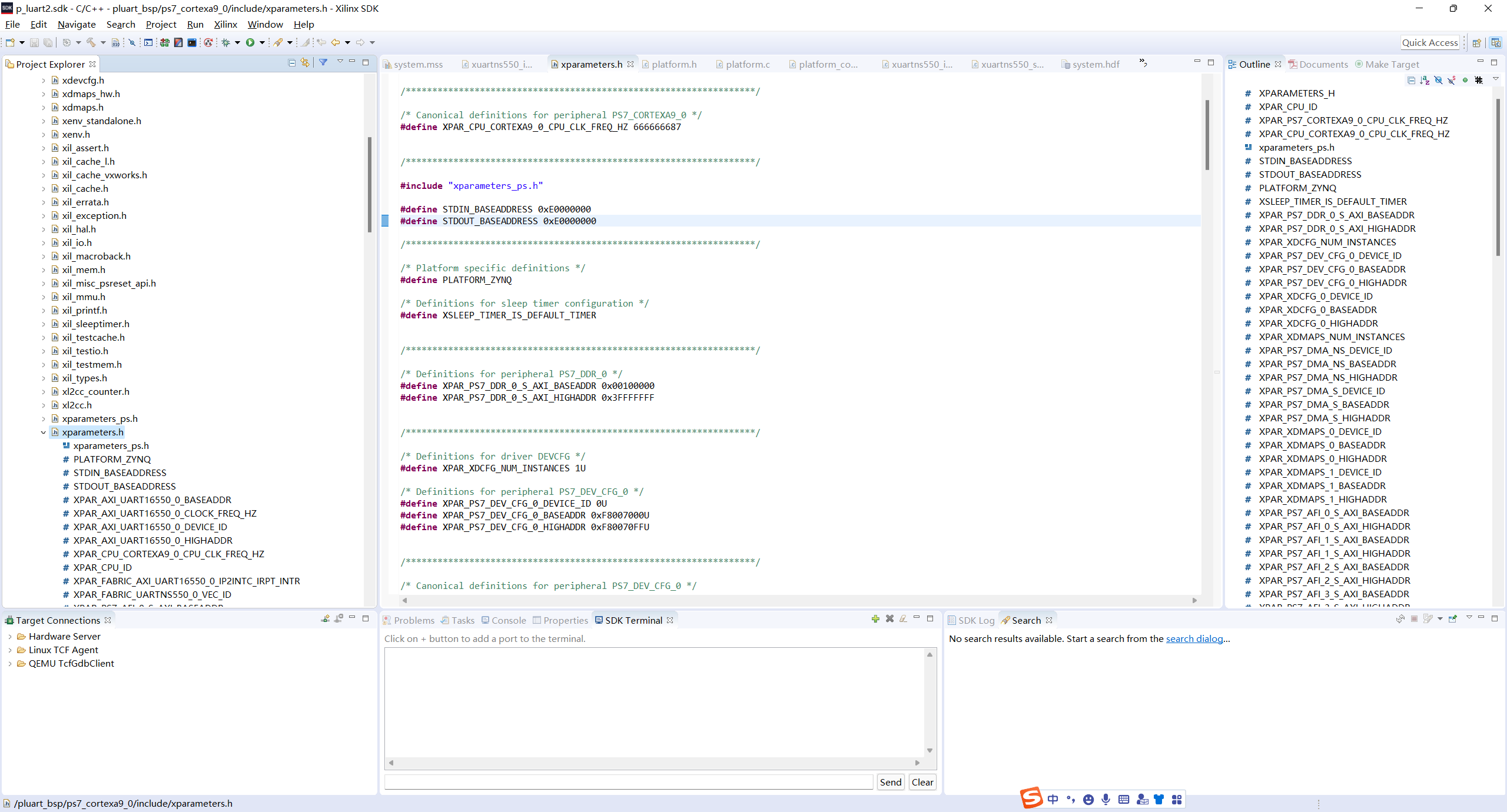Click the green Run toolbar icon
1507x812 pixels.
[x=251, y=42]
